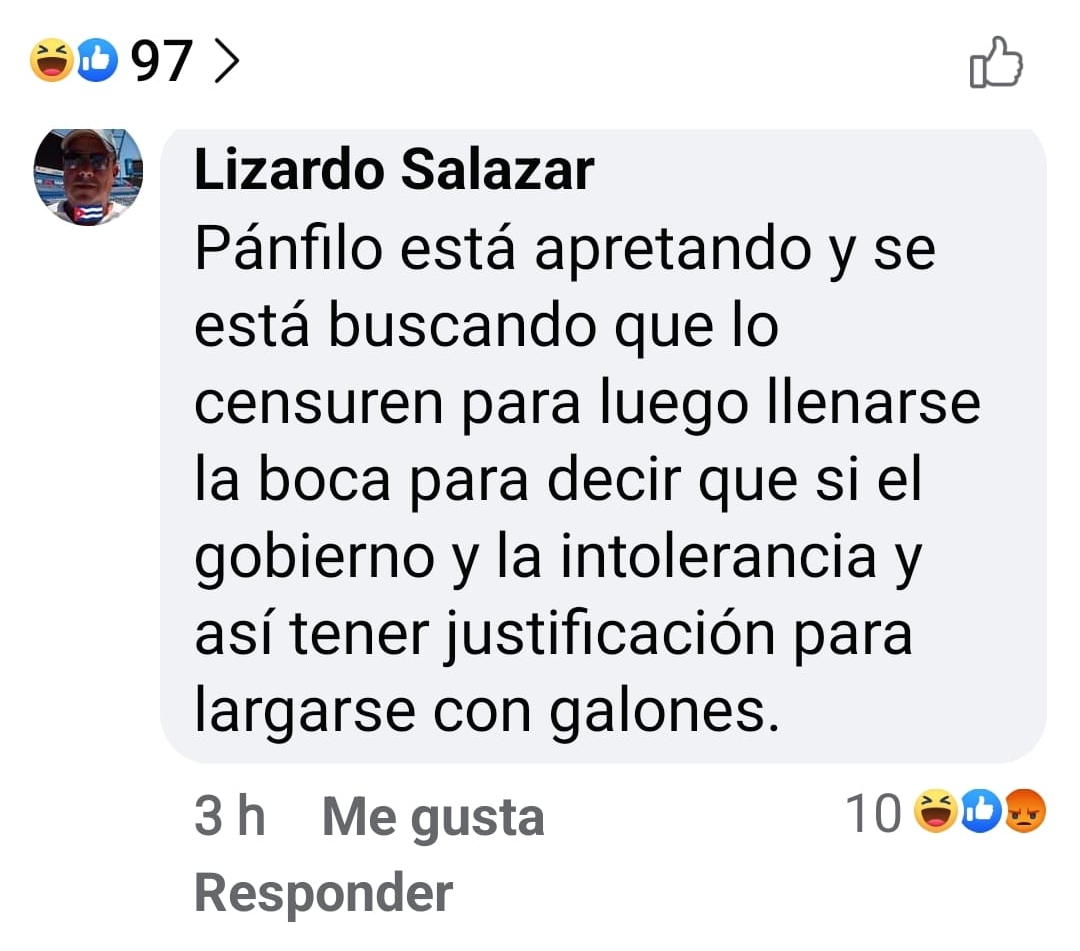Click the comment line 'largarse con galones.'
1080x951 pixels.
pyautogui.click(x=487, y=711)
